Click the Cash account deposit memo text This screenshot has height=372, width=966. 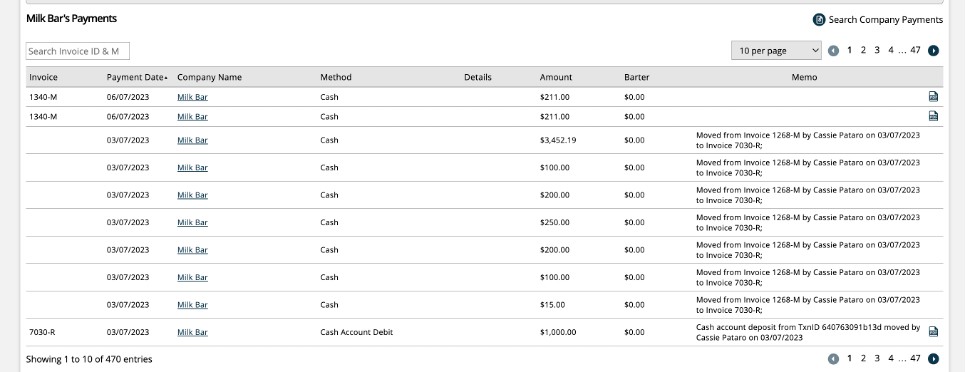point(808,332)
